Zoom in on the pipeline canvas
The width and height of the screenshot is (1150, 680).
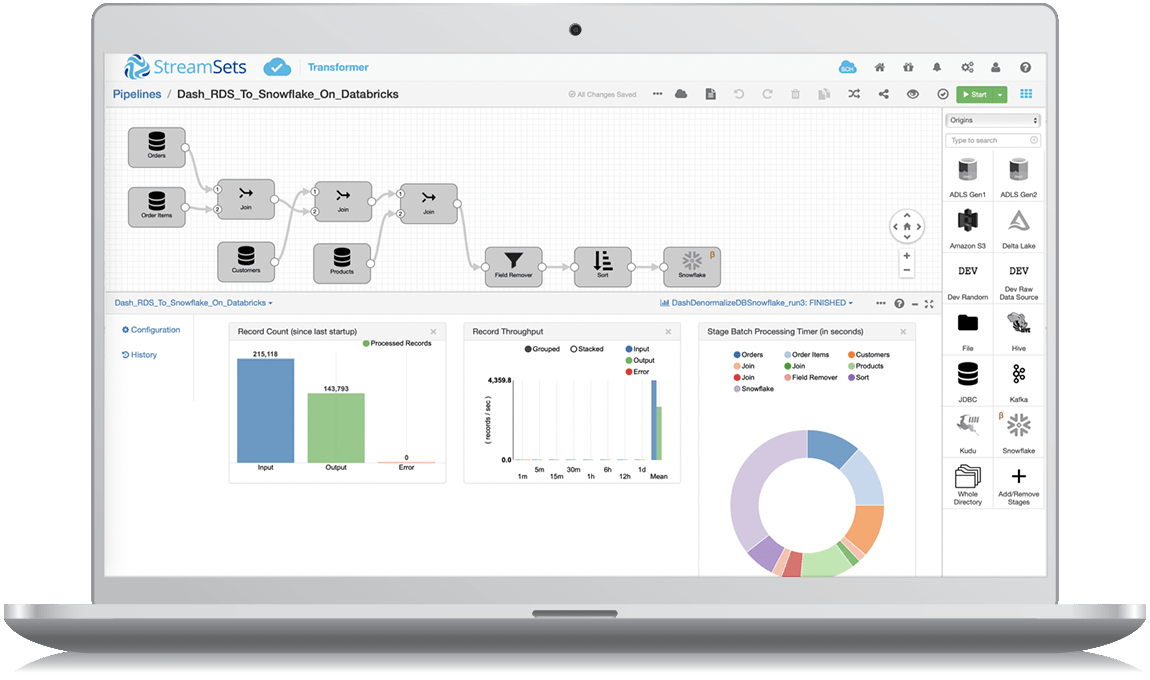(907, 256)
